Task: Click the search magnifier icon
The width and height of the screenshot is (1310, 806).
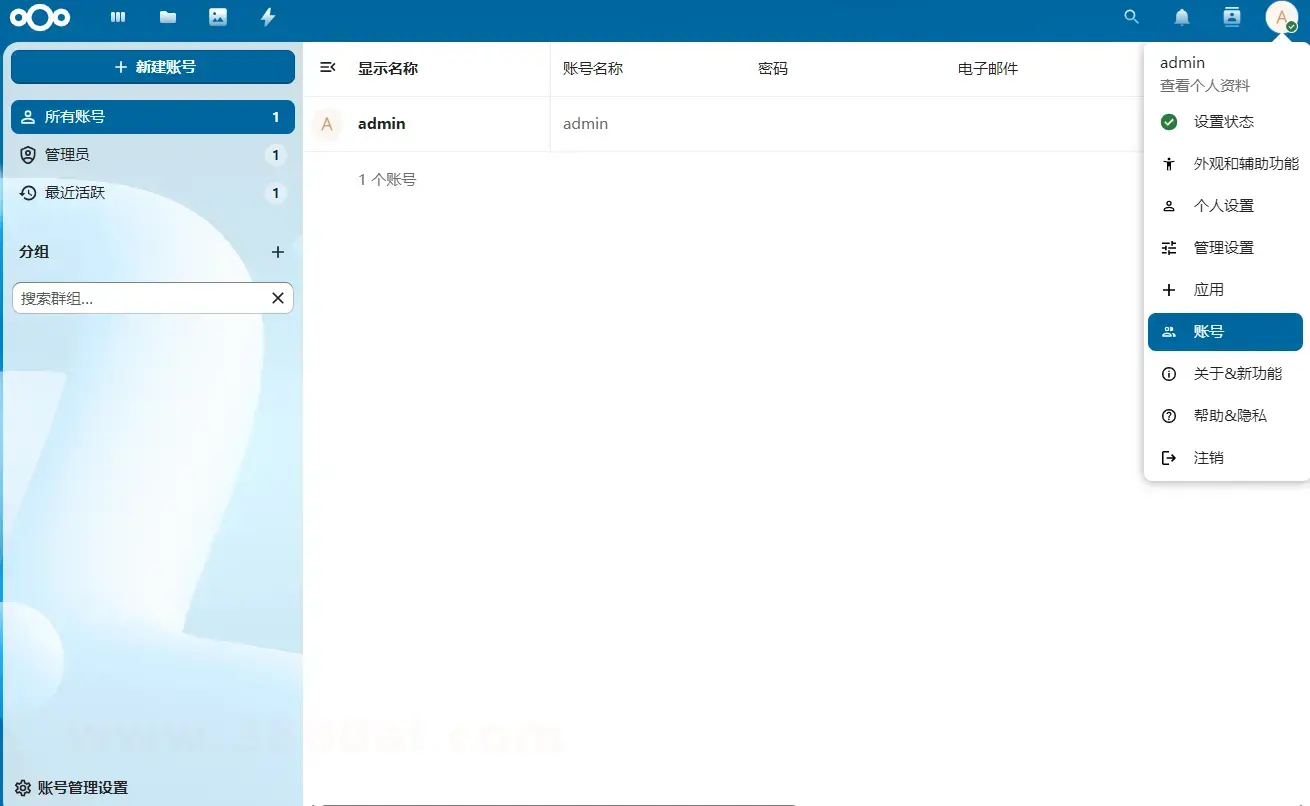Action: point(1132,17)
